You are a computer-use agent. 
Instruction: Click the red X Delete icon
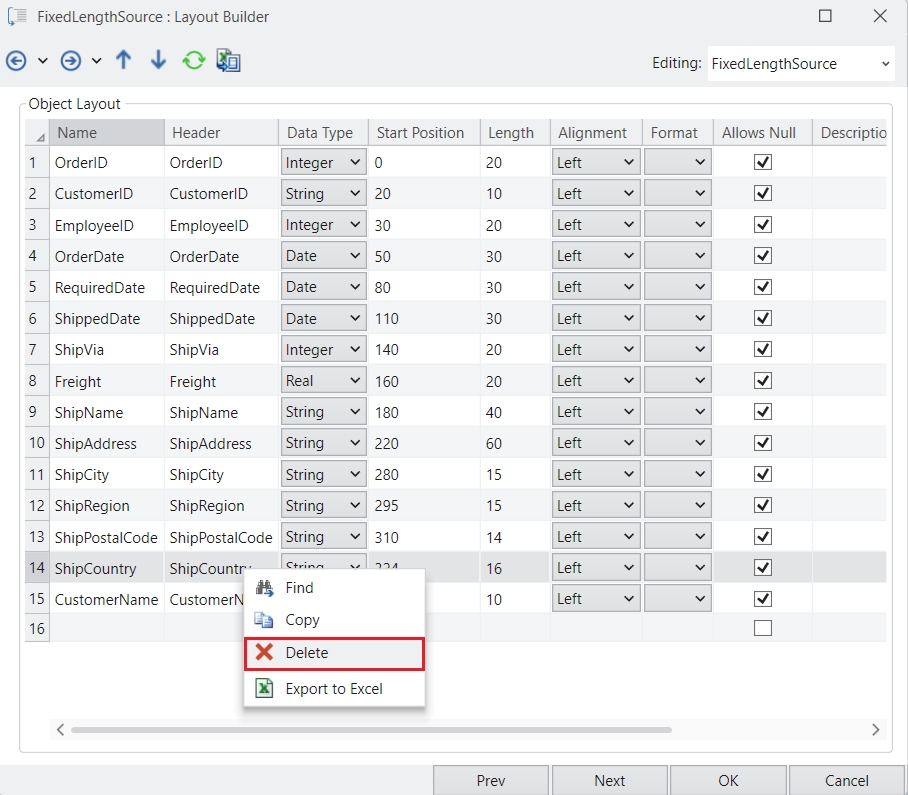tap(264, 652)
